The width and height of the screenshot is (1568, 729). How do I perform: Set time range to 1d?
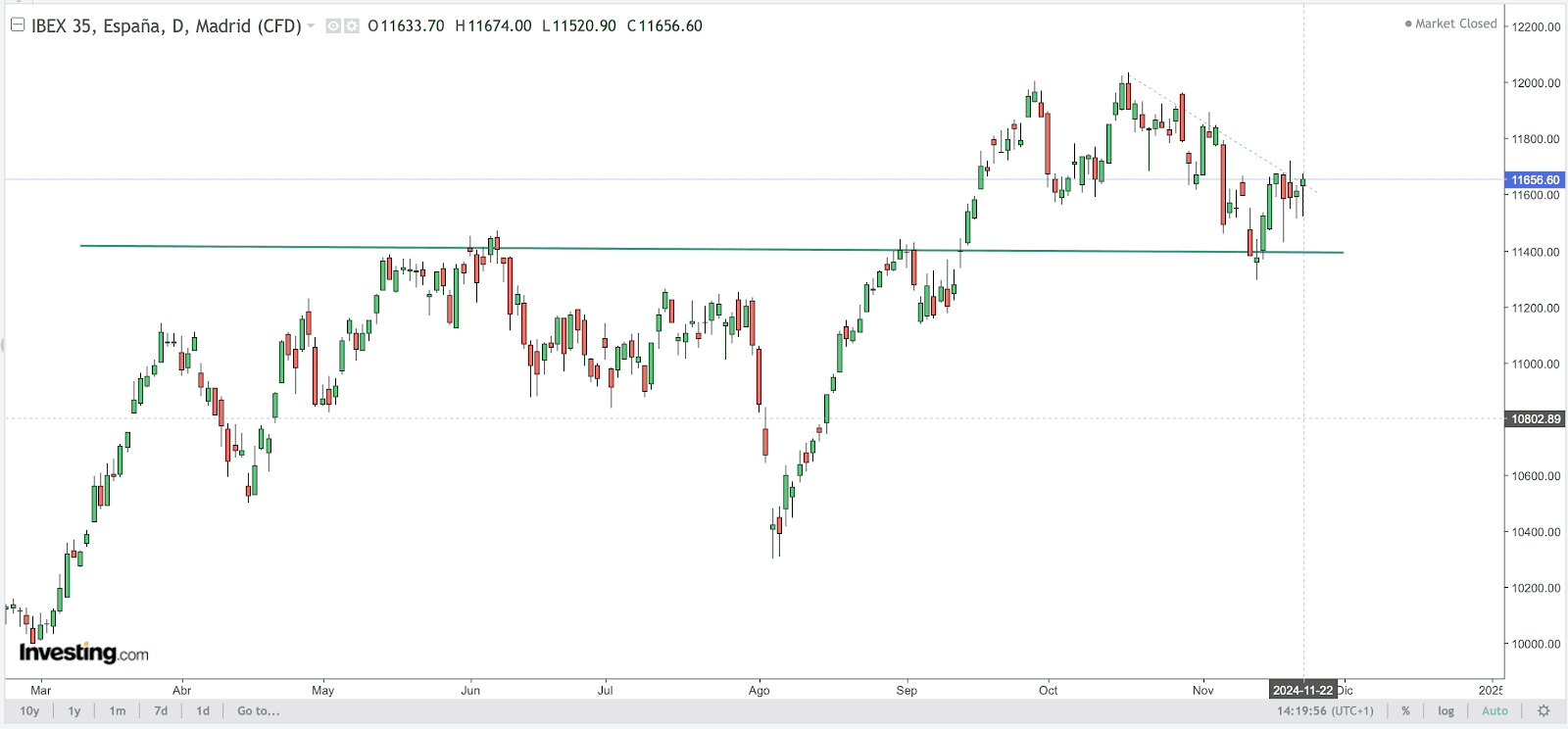[203, 711]
